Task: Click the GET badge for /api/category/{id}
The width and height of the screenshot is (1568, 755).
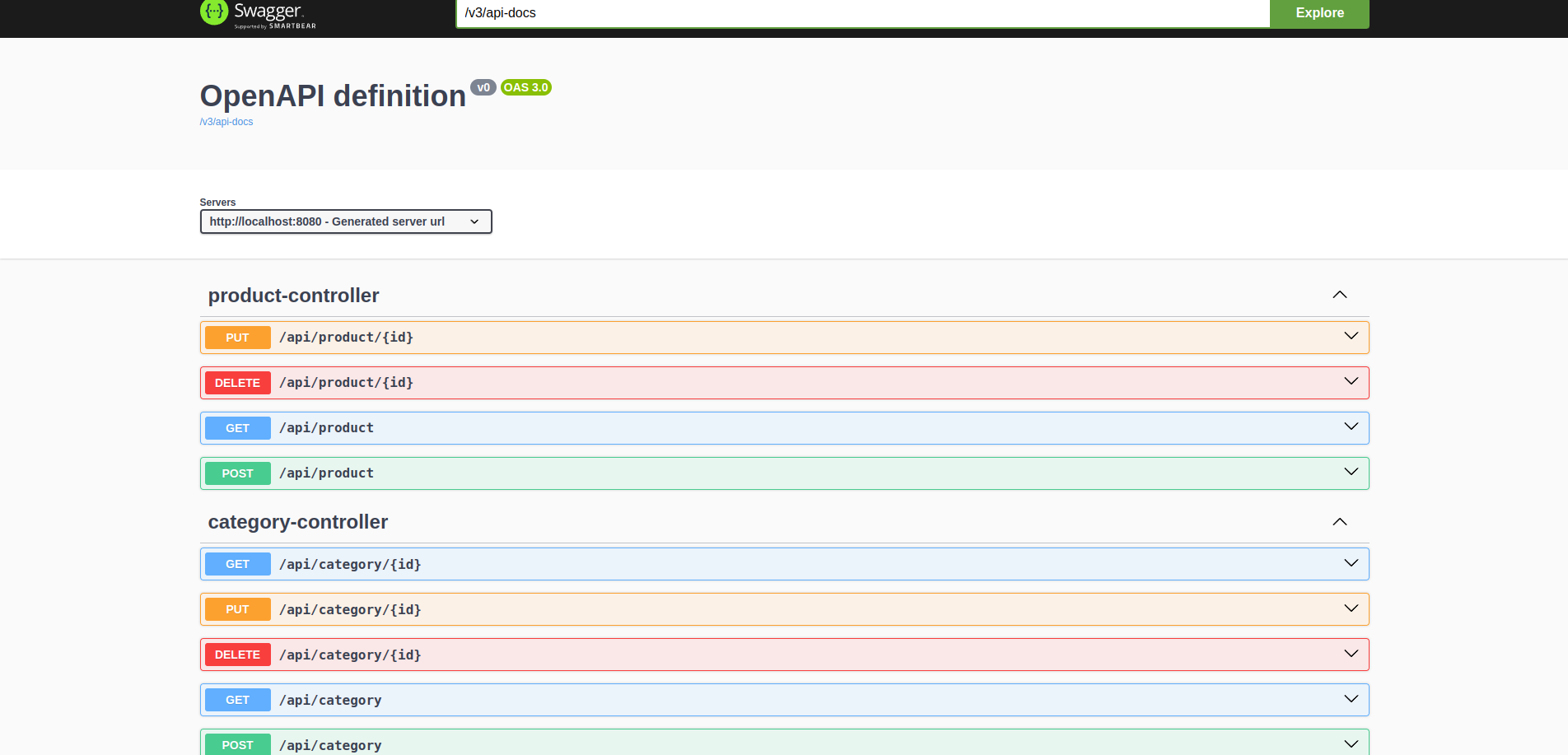Action: click(237, 564)
